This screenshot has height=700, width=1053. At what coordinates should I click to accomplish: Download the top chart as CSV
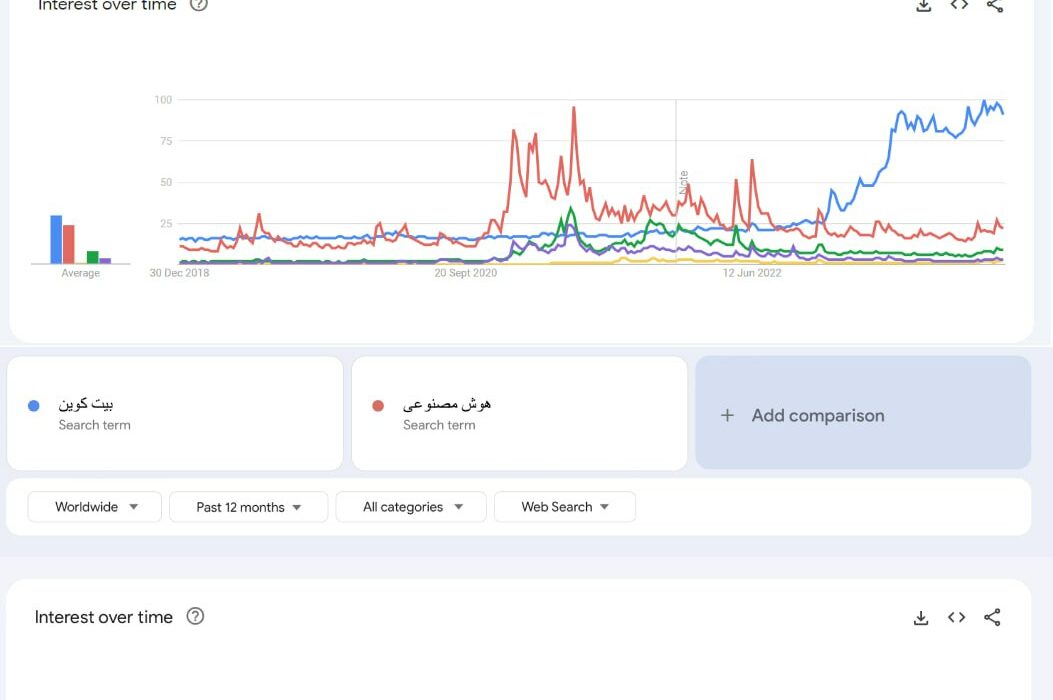point(923,6)
